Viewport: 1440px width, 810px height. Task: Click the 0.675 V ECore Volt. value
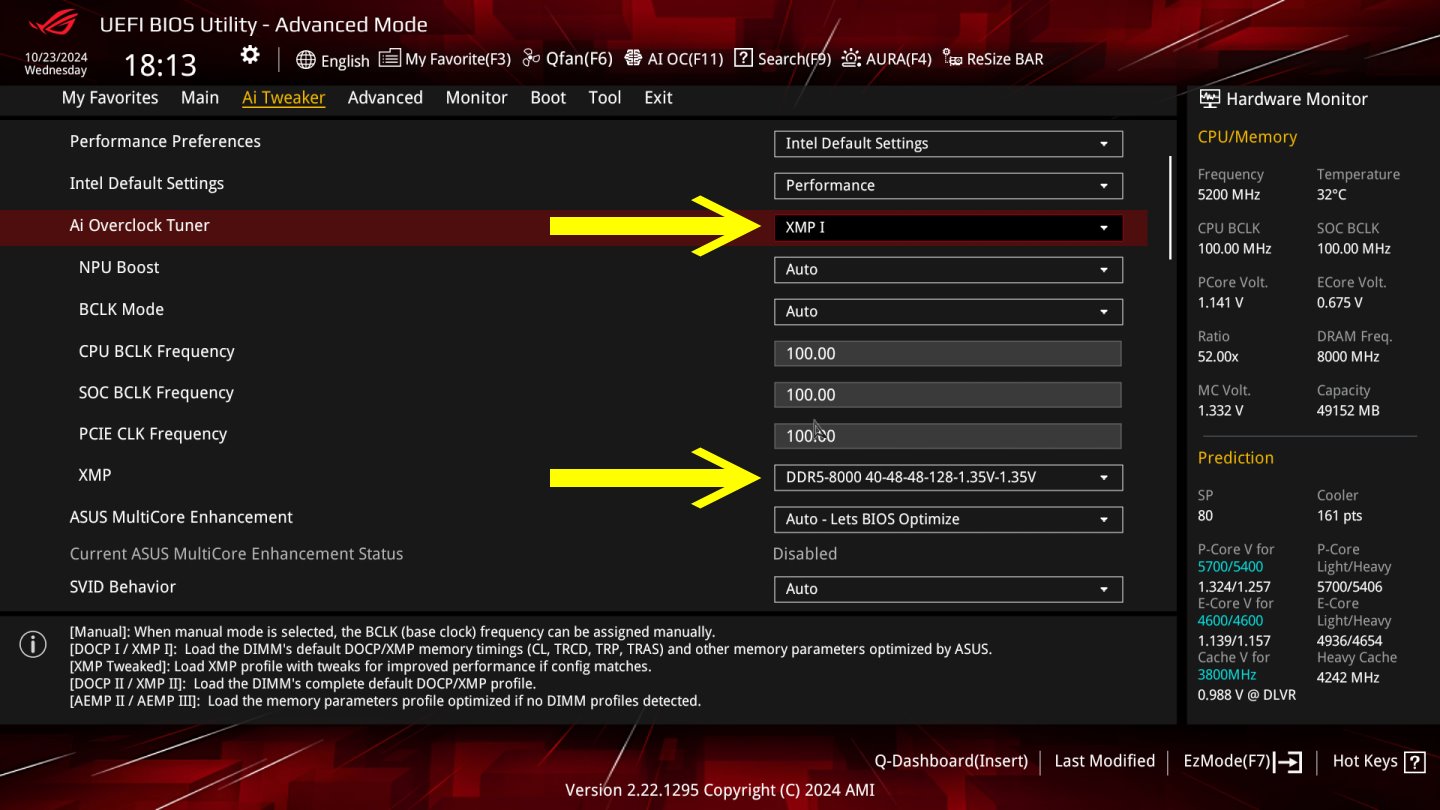click(1340, 303)
